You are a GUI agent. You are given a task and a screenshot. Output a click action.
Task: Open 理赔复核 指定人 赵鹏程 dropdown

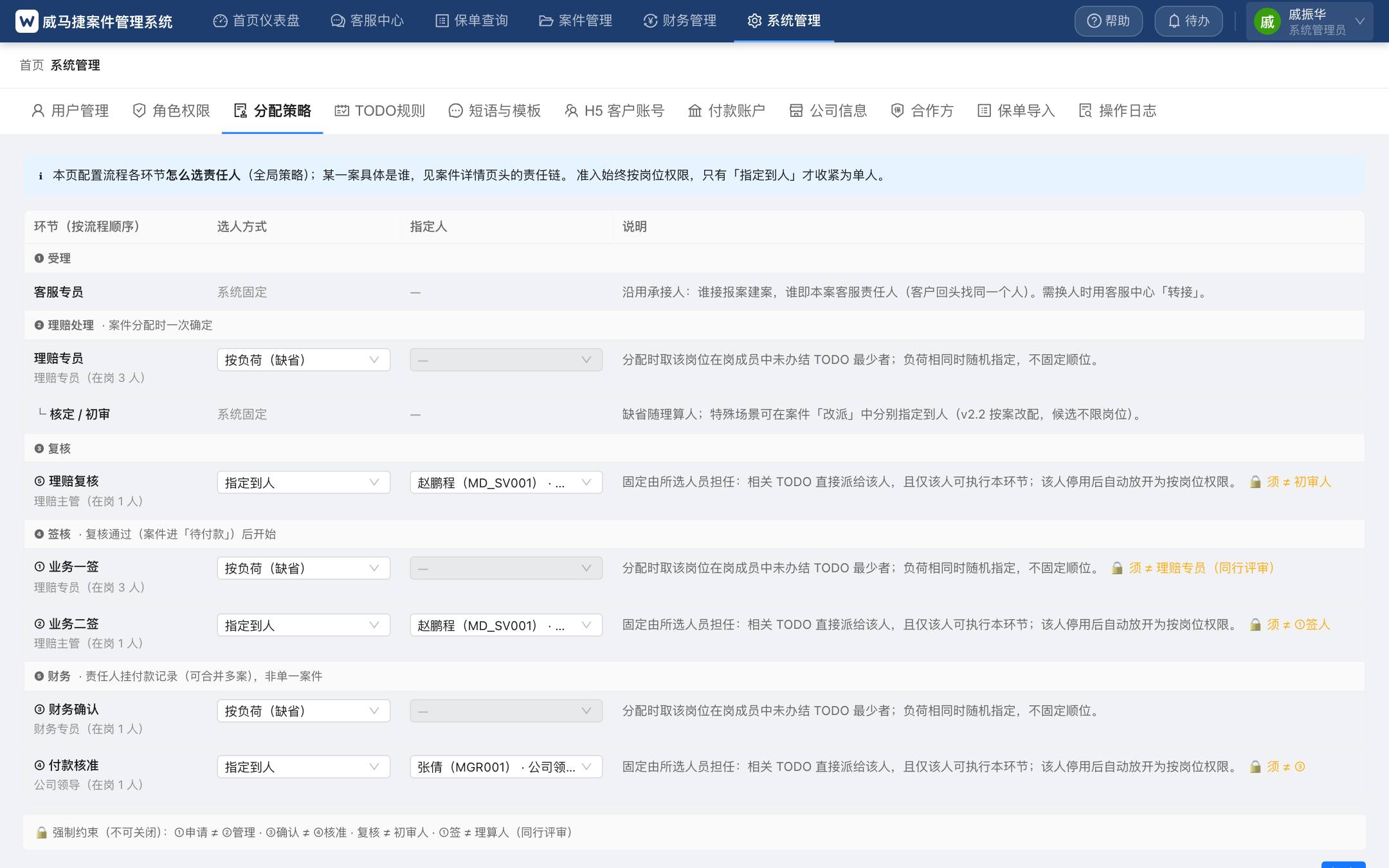pos(506,483)
